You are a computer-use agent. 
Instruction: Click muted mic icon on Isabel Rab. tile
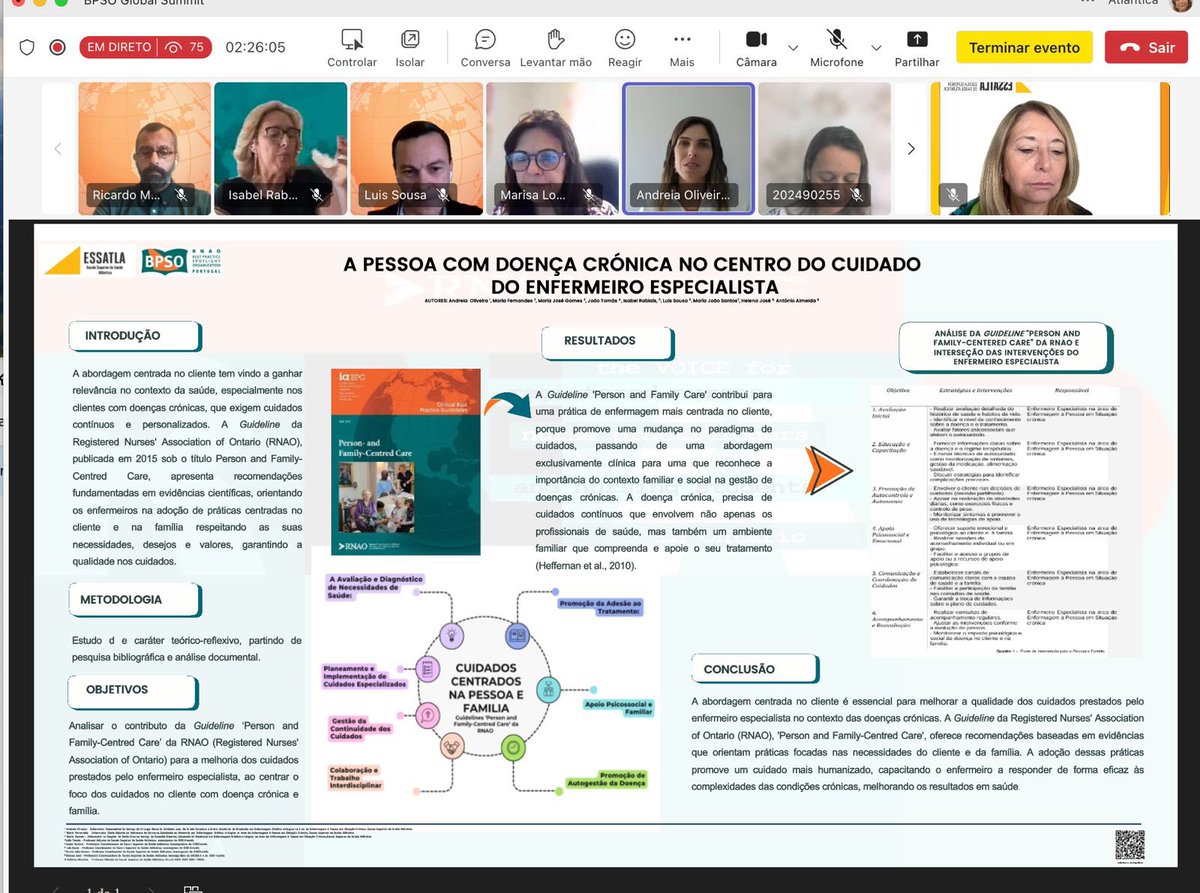point(316,195)
